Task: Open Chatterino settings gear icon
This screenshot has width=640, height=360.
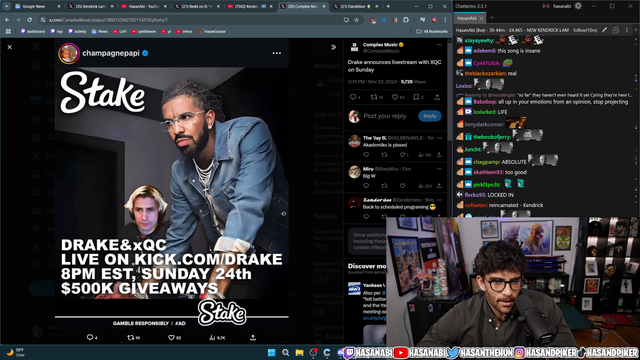Action: click(578, 6)
